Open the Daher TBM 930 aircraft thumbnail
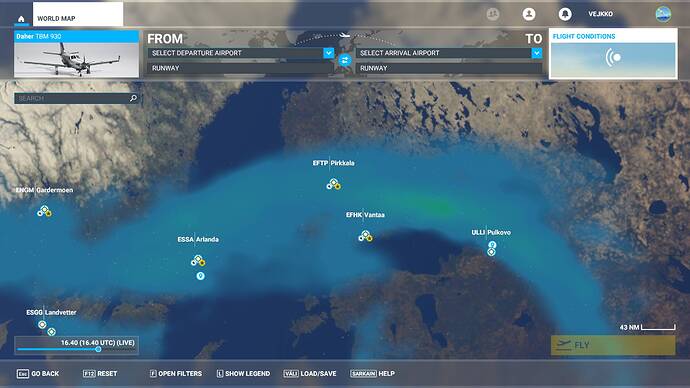The width and height of the screenshot is (690, 388). (x=77, y=54)
